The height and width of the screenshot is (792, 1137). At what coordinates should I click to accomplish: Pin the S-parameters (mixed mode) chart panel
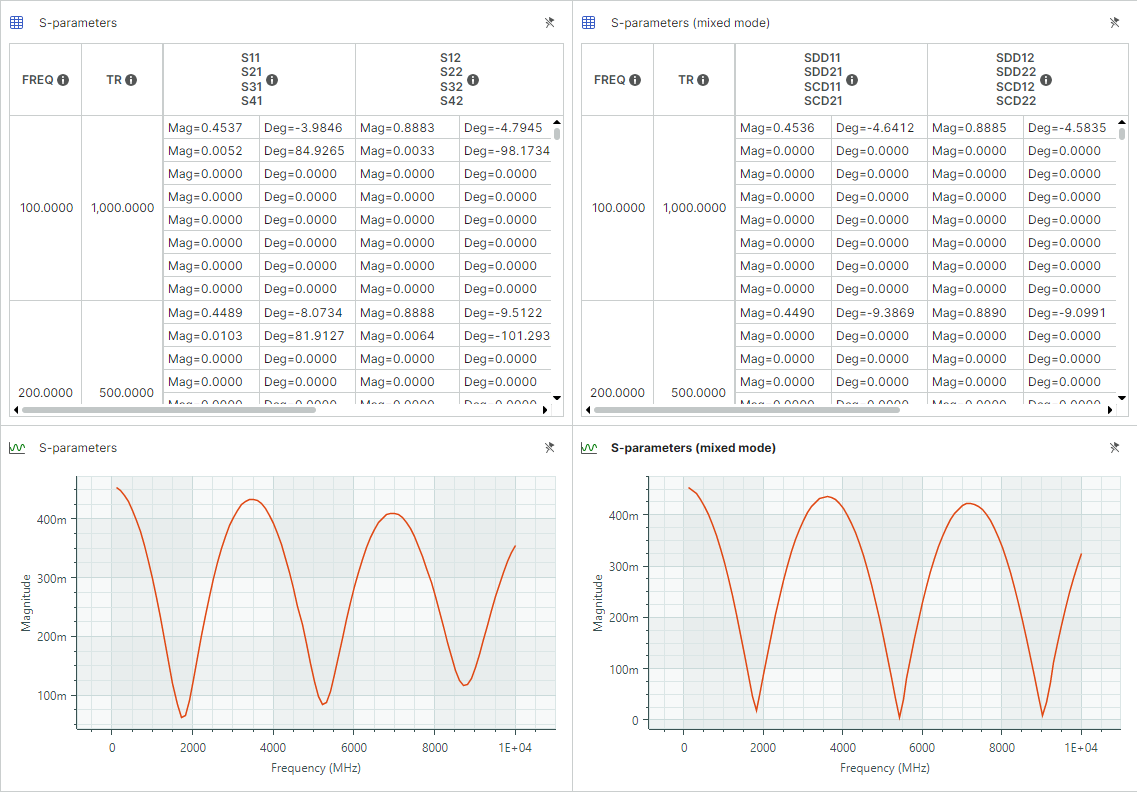click(x=1115, y=447)
